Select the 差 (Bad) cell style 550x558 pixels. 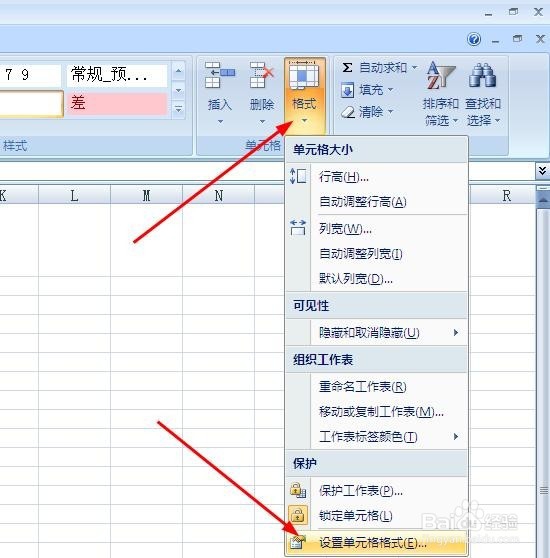click(x=117, y=103)
